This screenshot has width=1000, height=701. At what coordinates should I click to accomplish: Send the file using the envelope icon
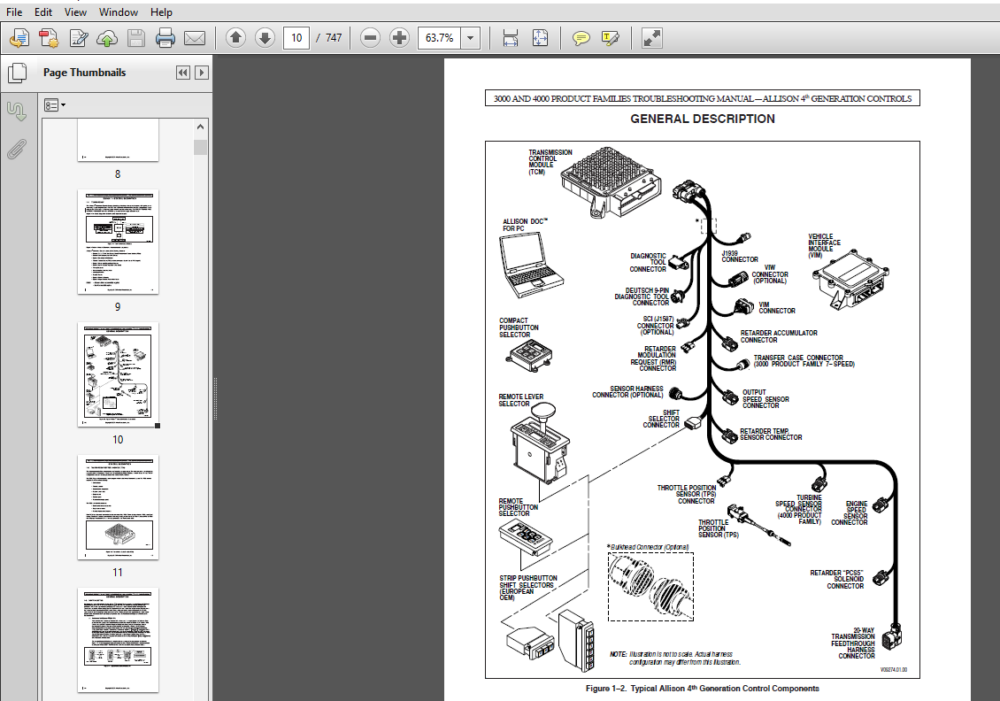point(195,38)
